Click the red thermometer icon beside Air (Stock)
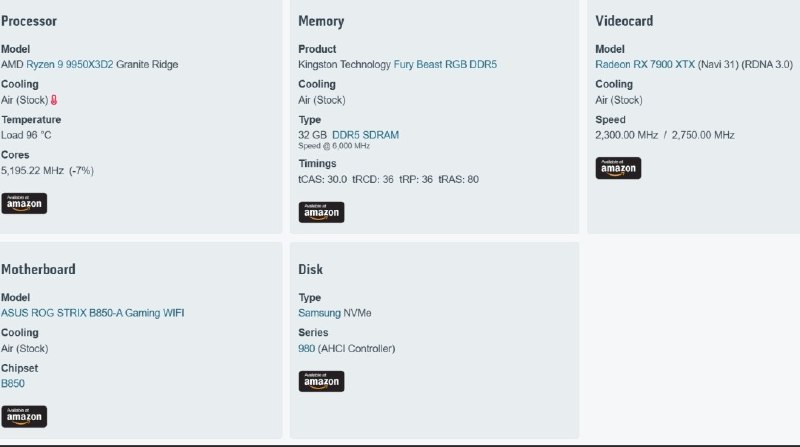The height and width of the screenshot is (447, 800). [54, 100]
